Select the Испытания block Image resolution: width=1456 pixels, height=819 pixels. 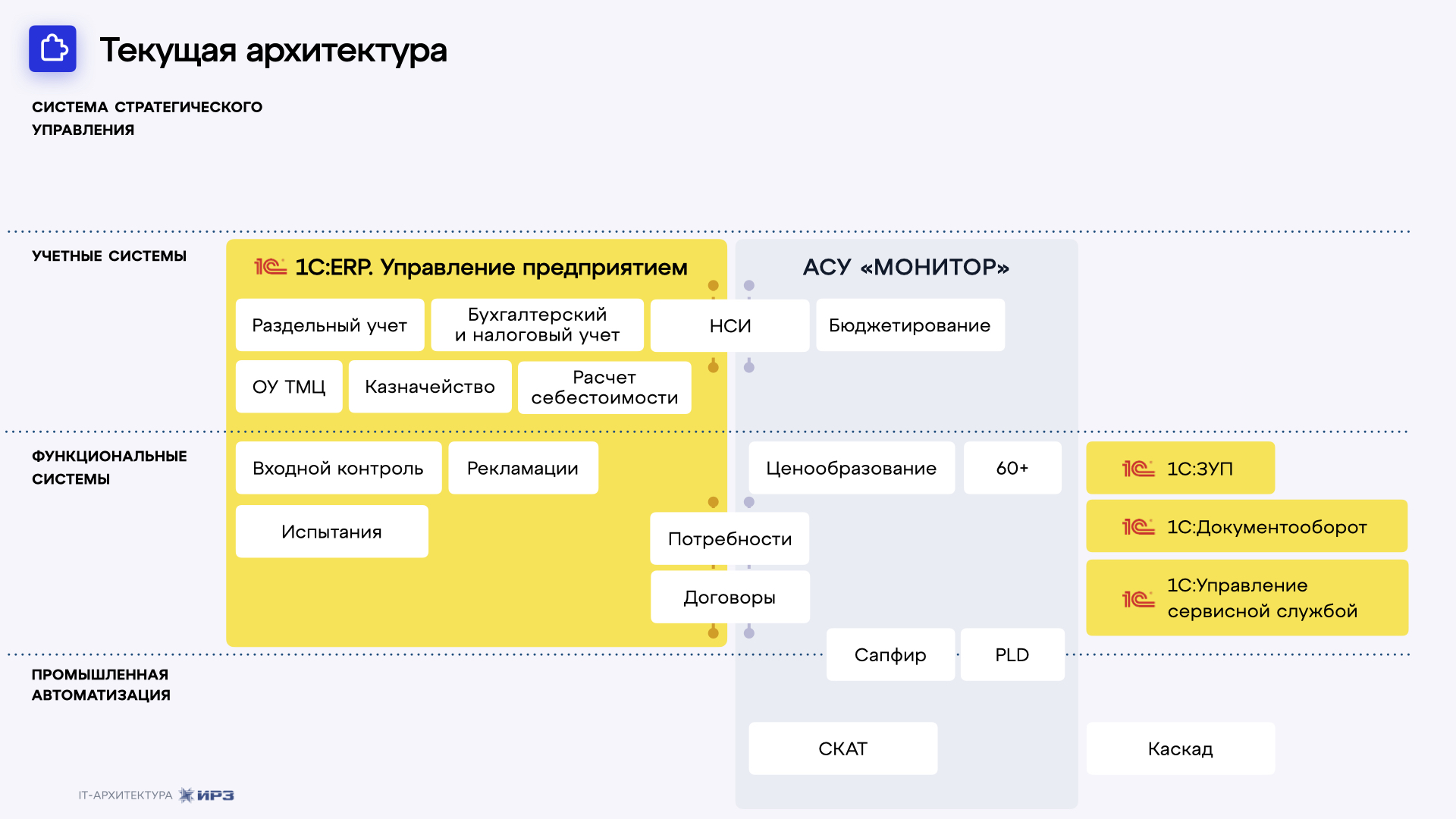pos(331,532)
